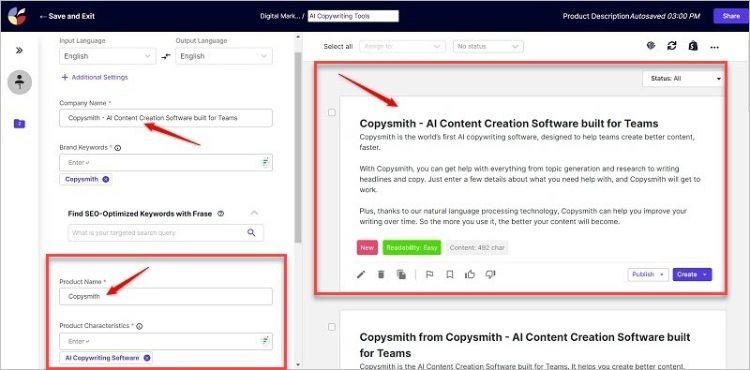Image resolution: width=750 pixels, height=370 pixels.
Task: Click the Readability: Easy badge
Action: point(412,248)
